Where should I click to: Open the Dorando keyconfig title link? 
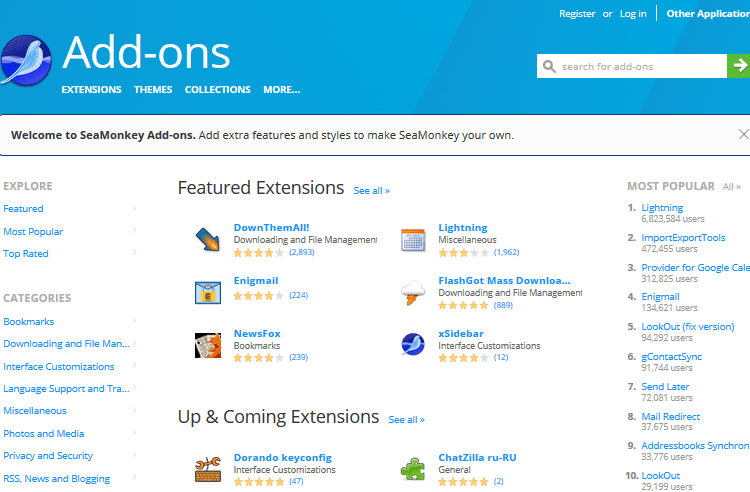pyautogui.click(x=283, y=458)
